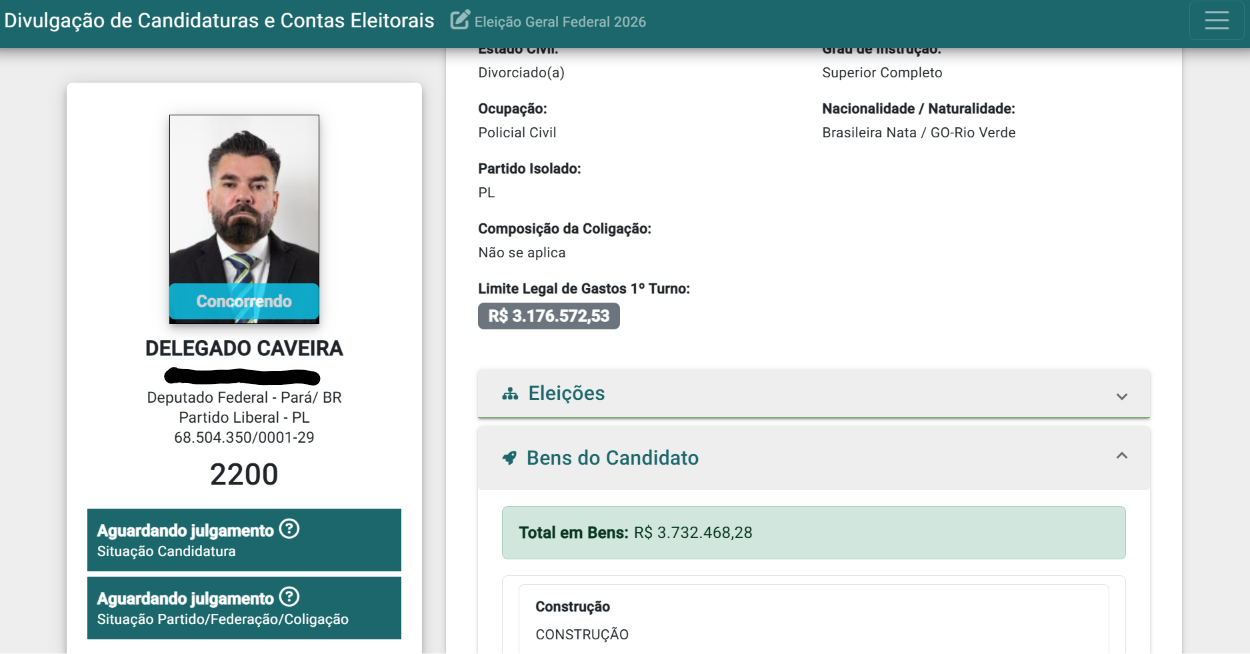The height and width of the screenshot is (654, 1250).
Task: Click the hierarchy icon beside Eleições
Action: (x=510, y=394)
